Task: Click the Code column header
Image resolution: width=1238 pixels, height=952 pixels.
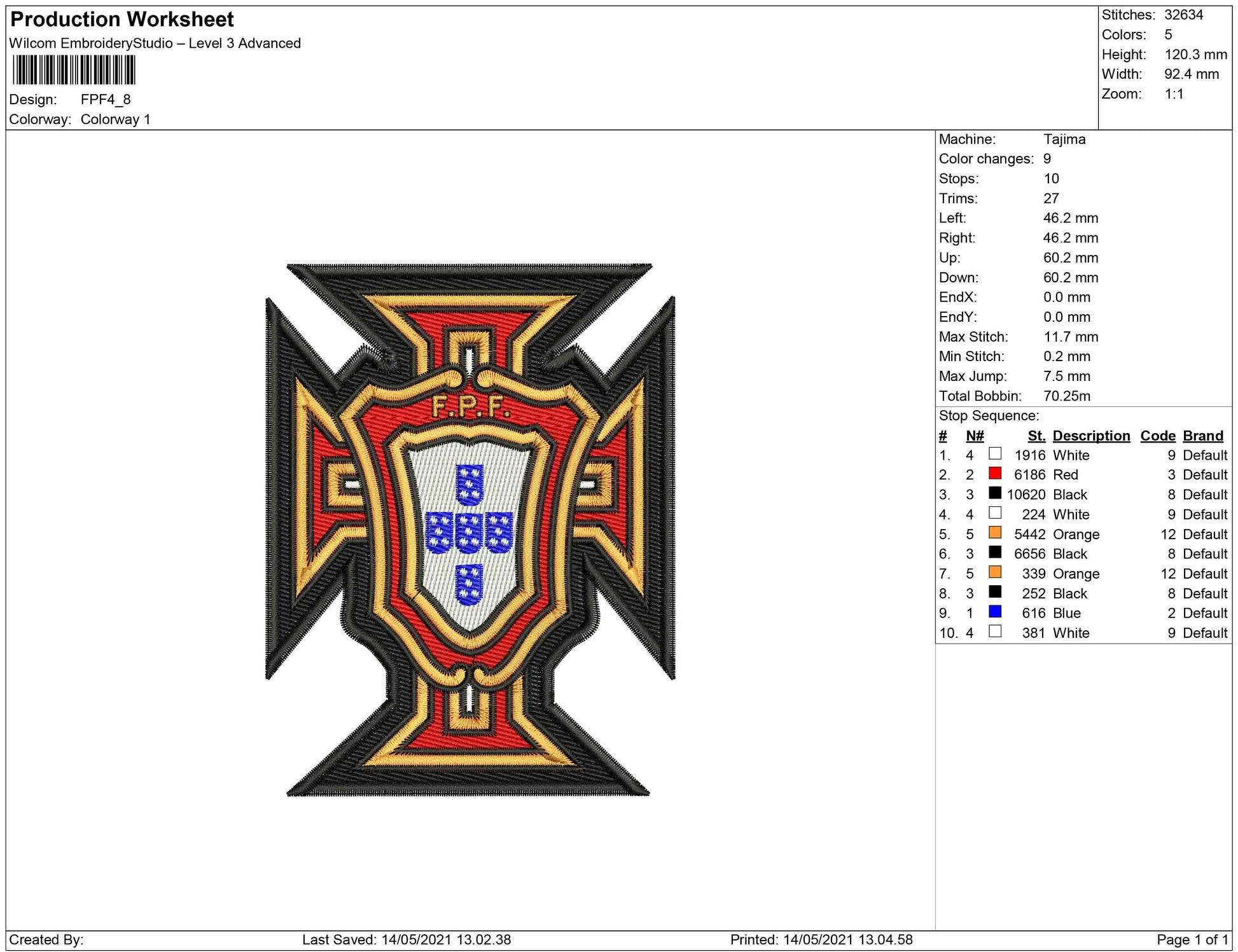Action: [1157, 436]
